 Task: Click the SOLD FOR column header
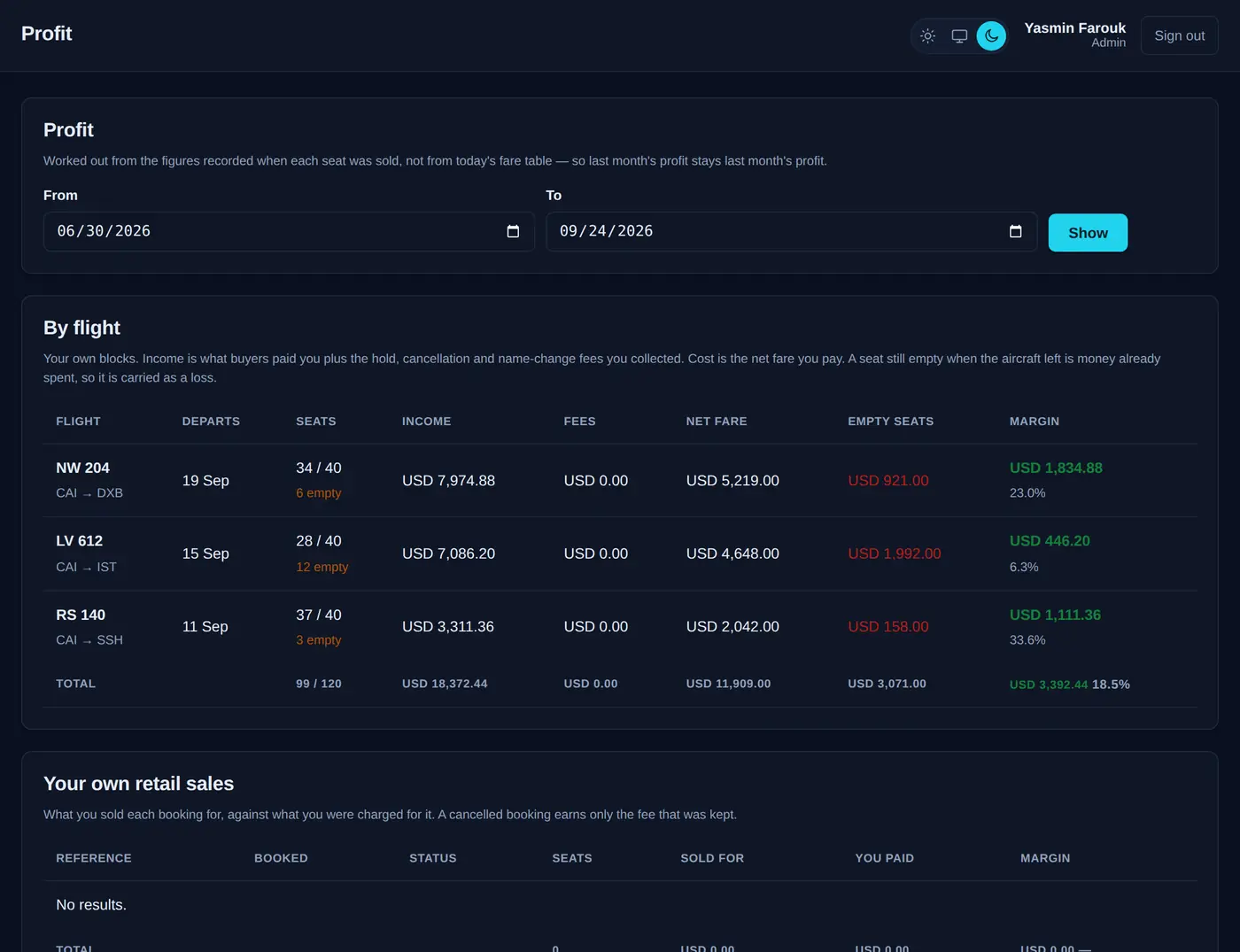(712, 858)
